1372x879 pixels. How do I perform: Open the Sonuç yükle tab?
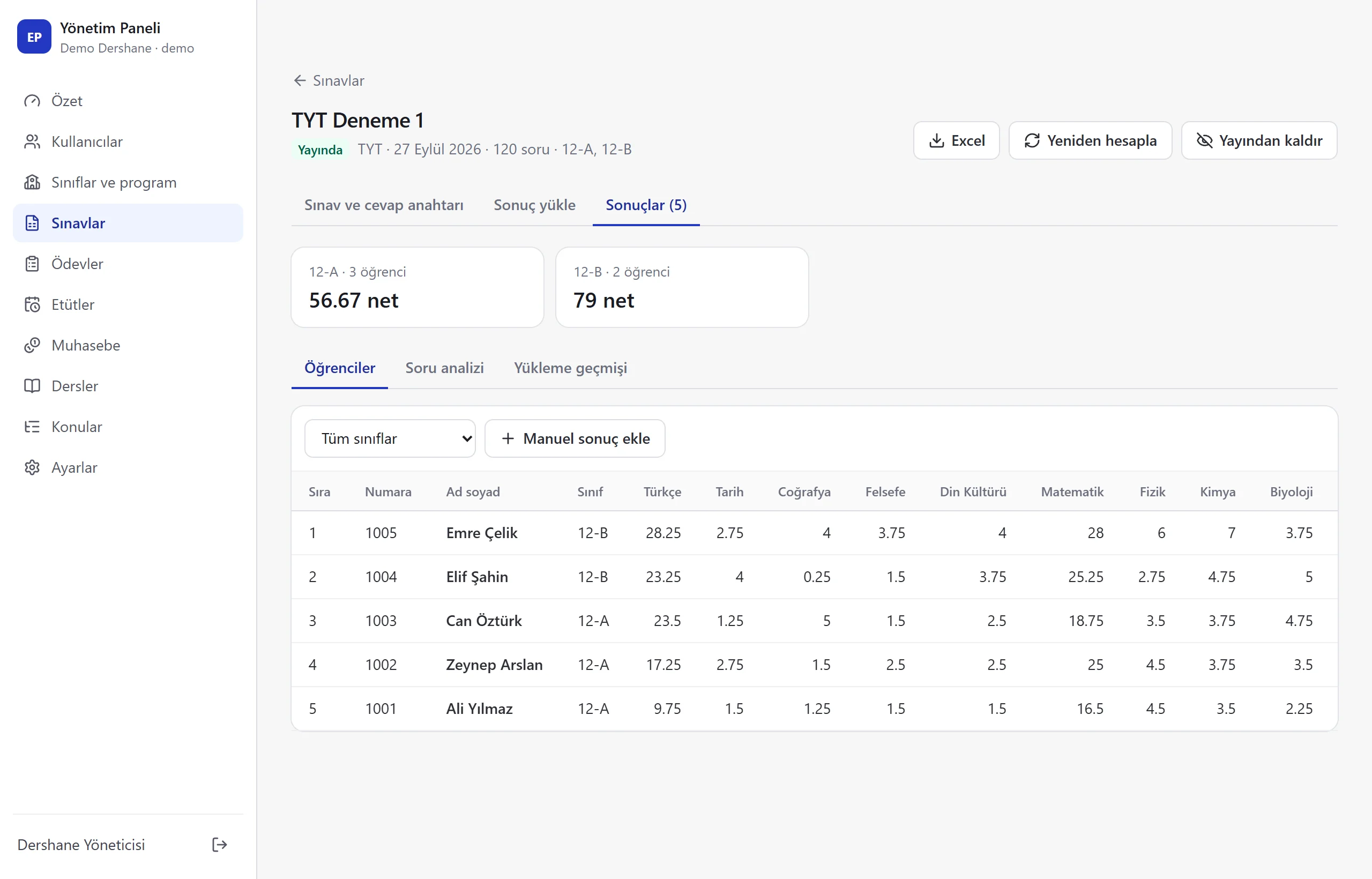pos(534,205)
